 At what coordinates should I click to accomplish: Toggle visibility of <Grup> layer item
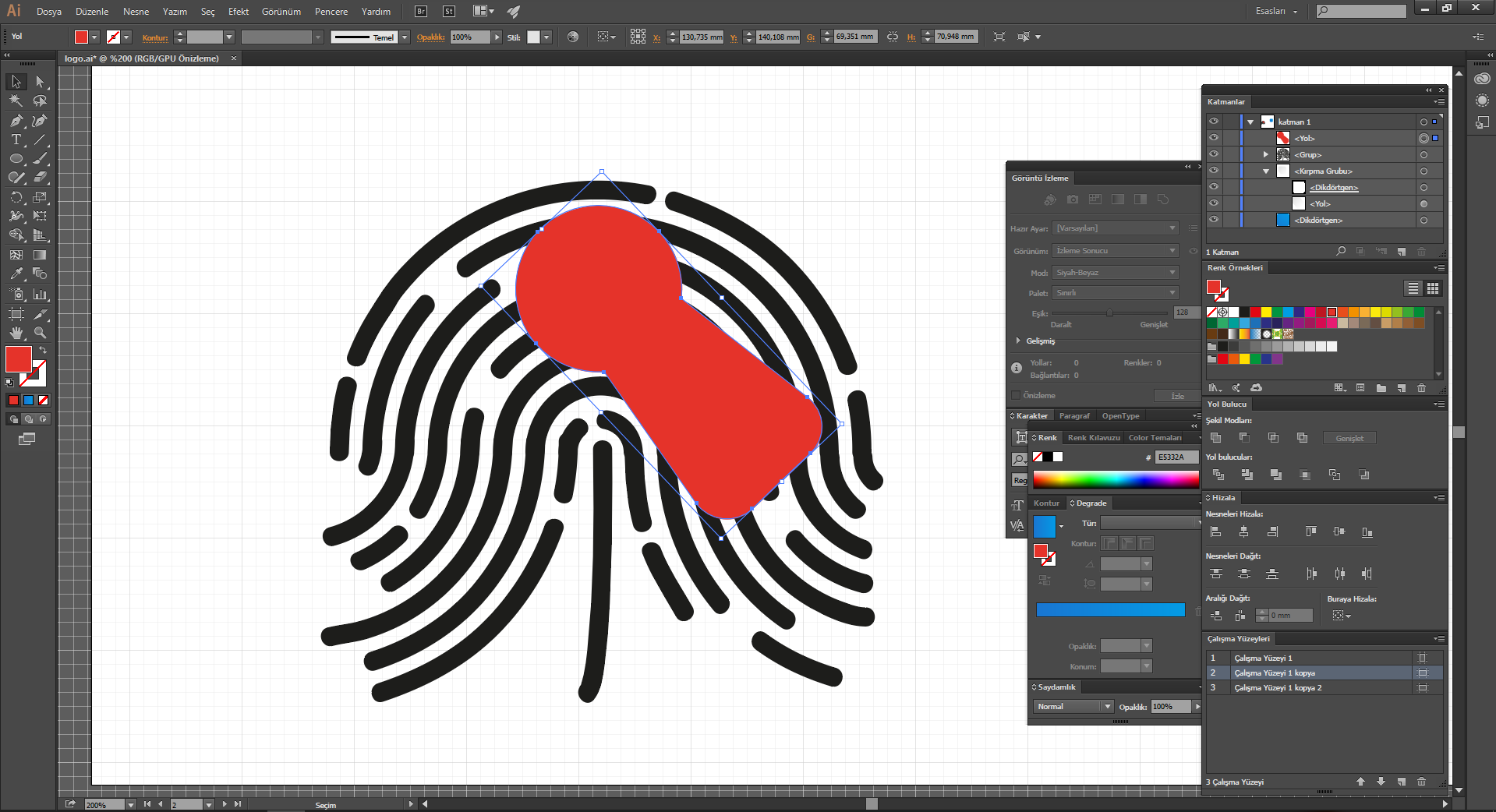1214,154
